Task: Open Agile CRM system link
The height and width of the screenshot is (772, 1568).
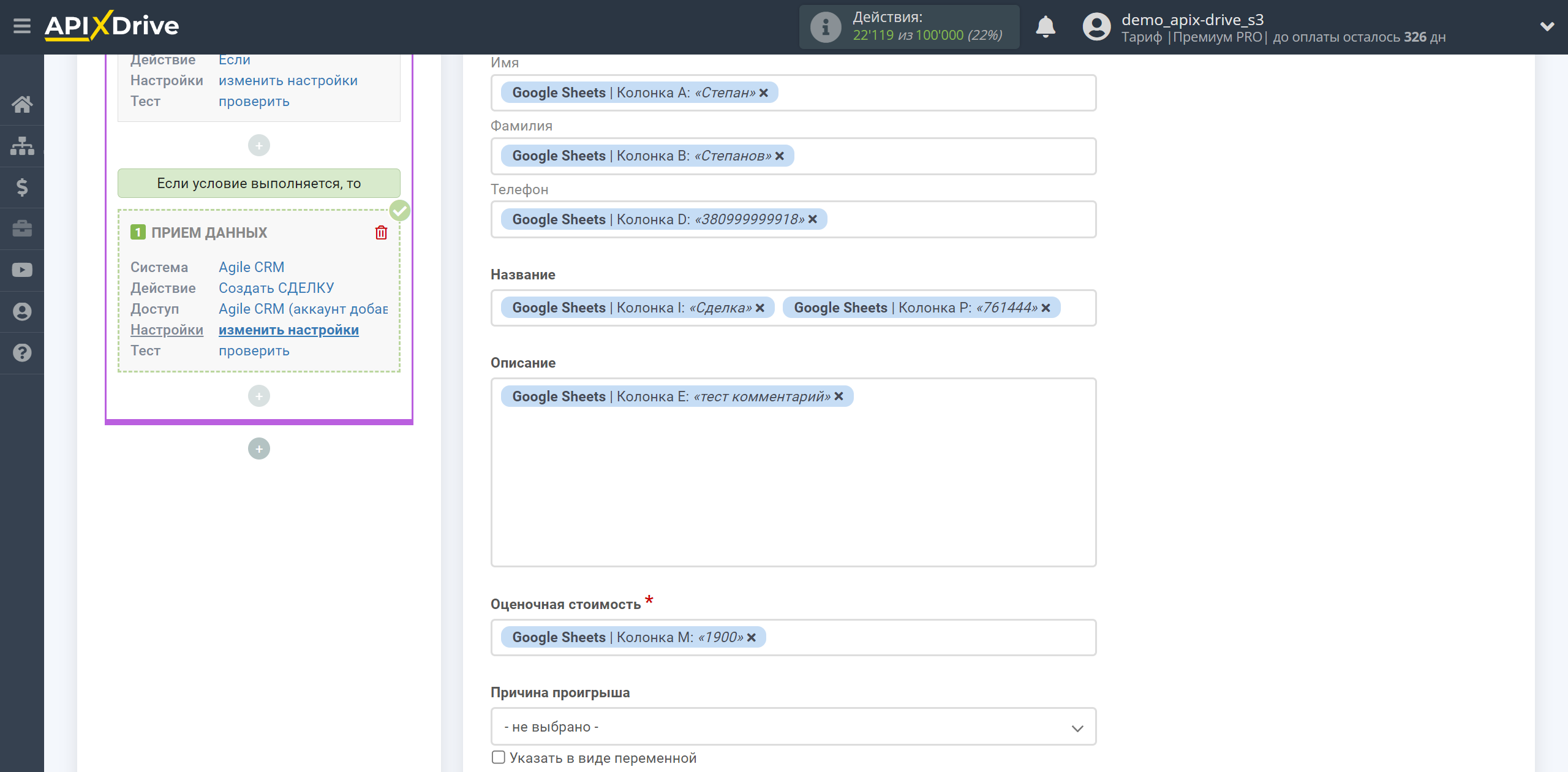Action: click(252, 267)
